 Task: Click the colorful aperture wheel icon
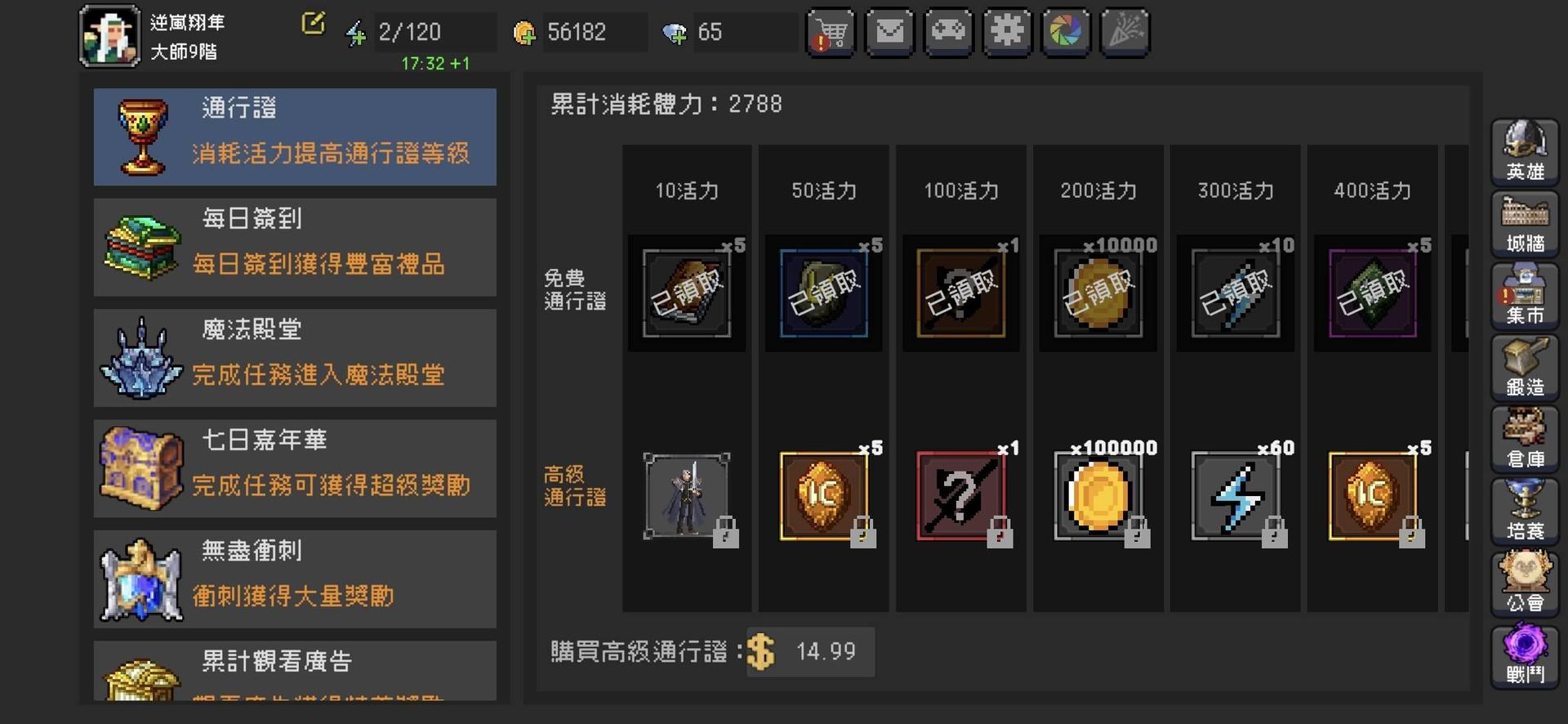1066,33
